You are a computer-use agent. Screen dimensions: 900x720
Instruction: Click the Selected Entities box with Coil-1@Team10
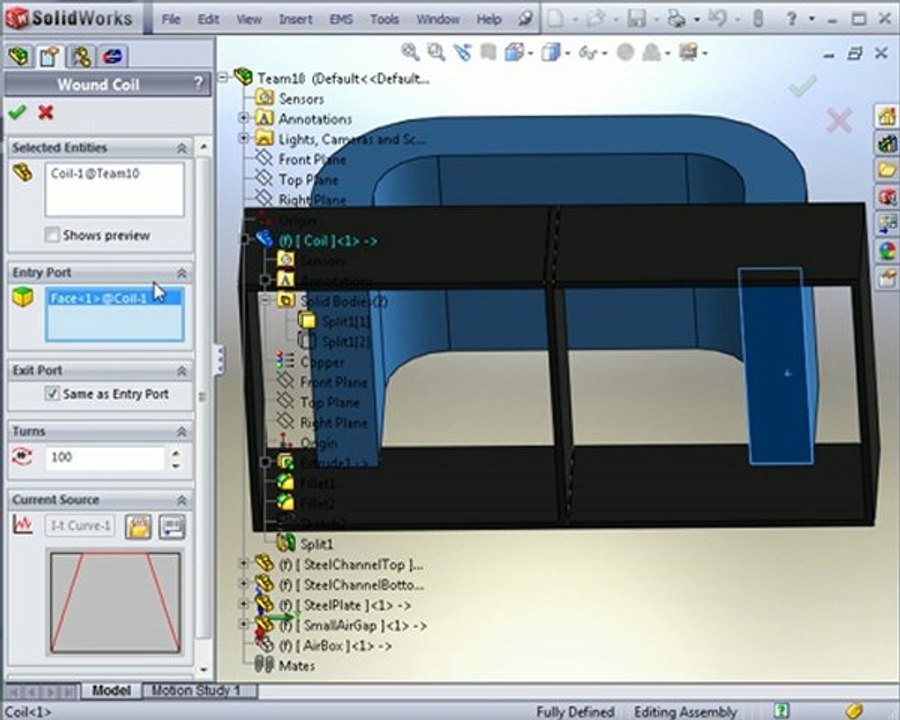tap(115, 189)
